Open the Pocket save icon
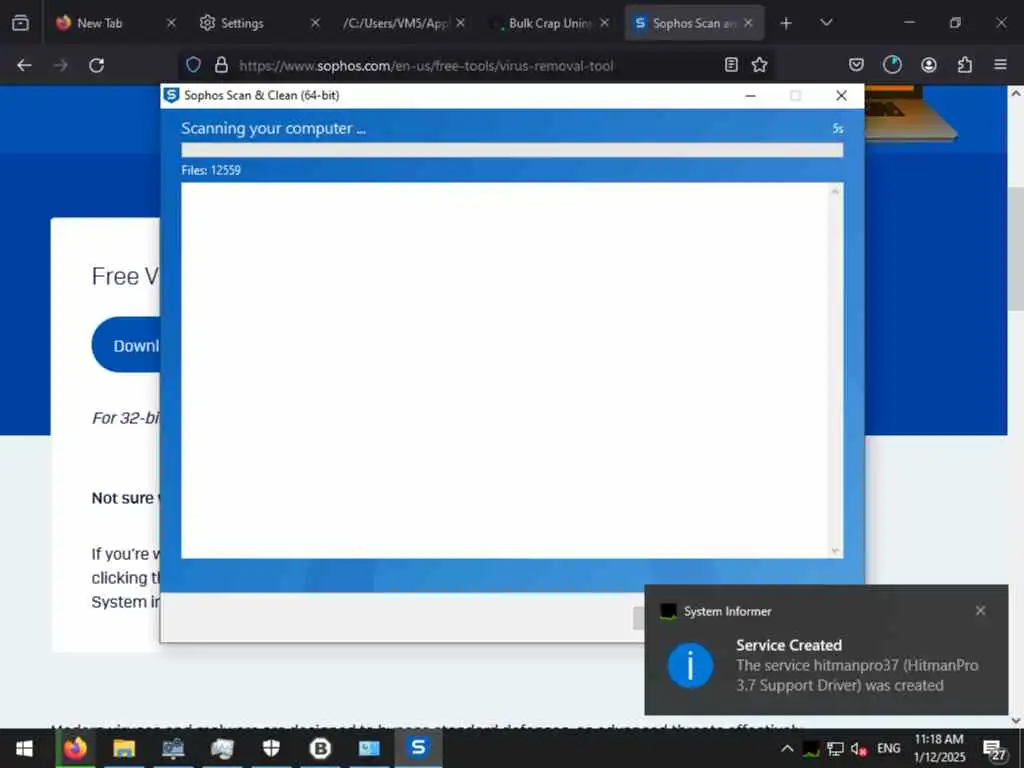Screen dimensions: 1024x768 856,65
